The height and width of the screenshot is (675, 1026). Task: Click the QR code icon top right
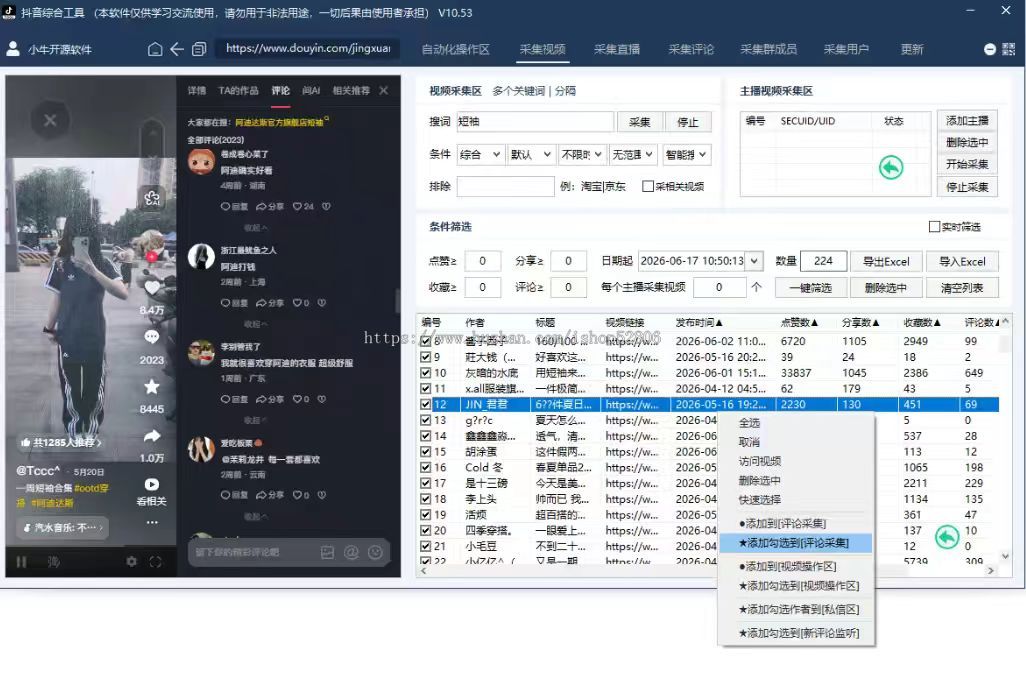coord(1008,49)
